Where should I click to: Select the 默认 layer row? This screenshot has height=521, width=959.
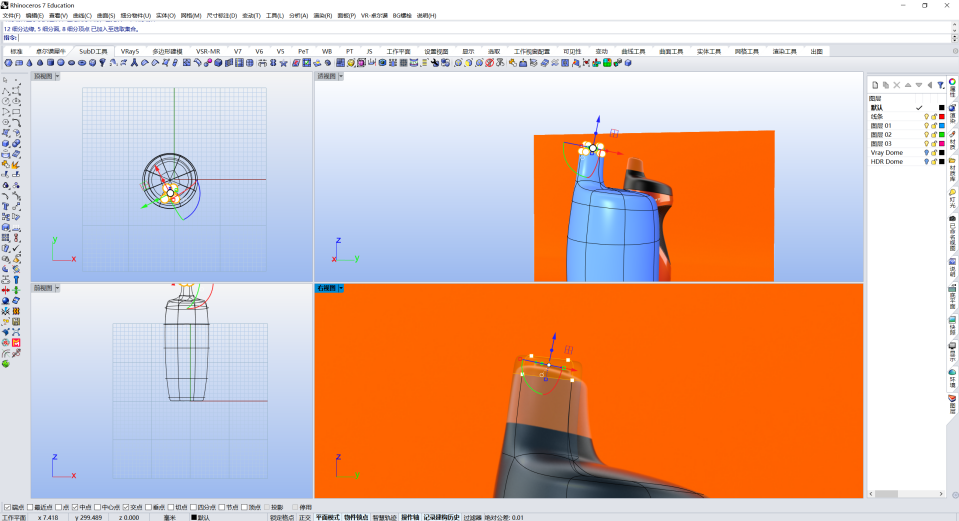click(x=908, y=108)
